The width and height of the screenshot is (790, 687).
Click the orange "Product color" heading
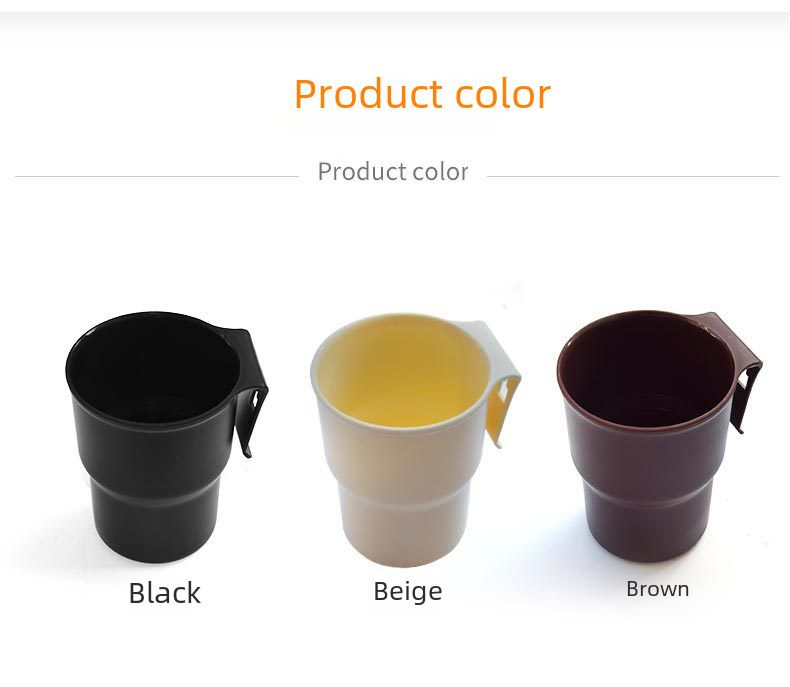point(422,95)
